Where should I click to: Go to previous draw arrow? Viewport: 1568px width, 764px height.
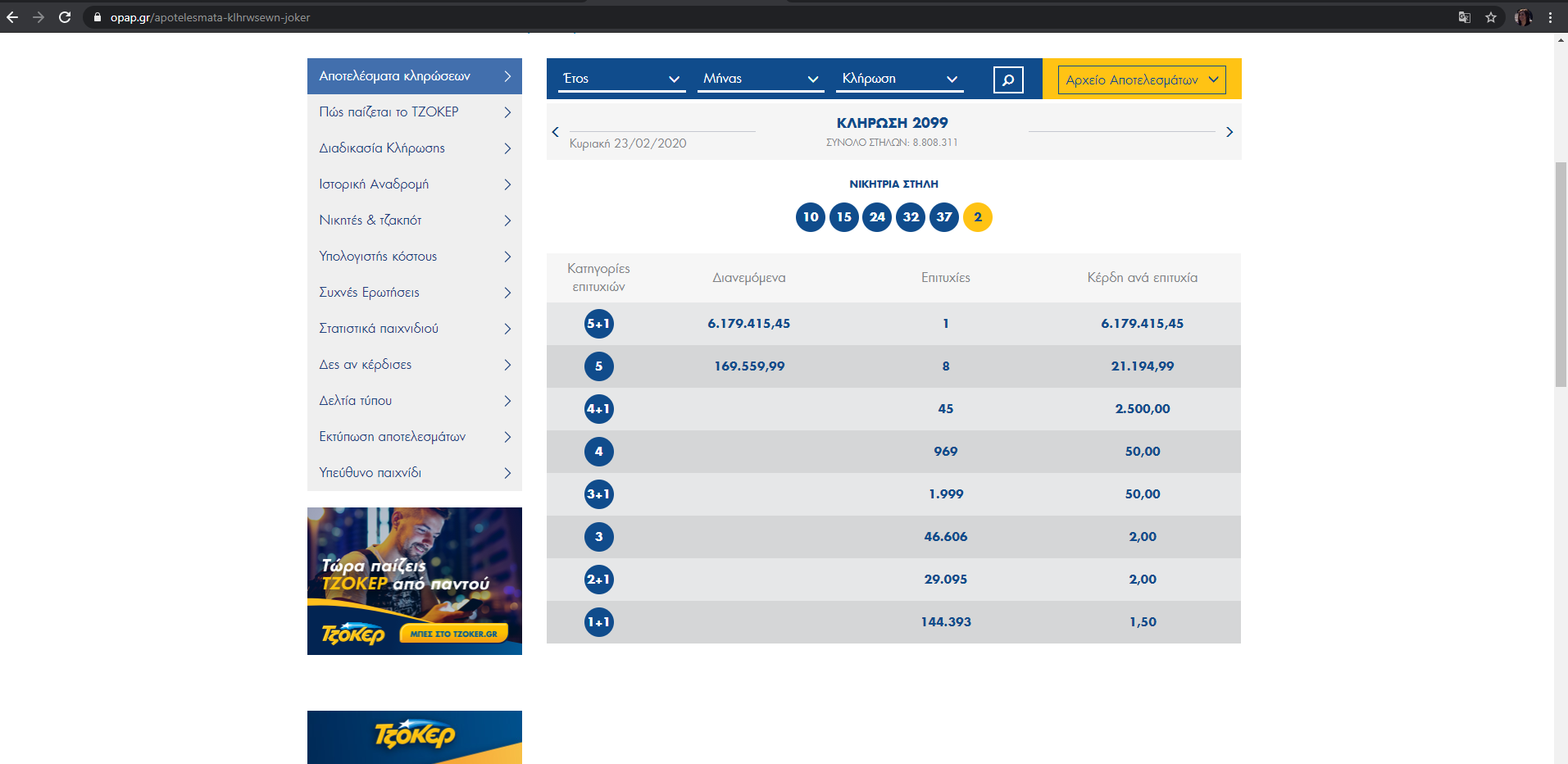coord(556,132)
